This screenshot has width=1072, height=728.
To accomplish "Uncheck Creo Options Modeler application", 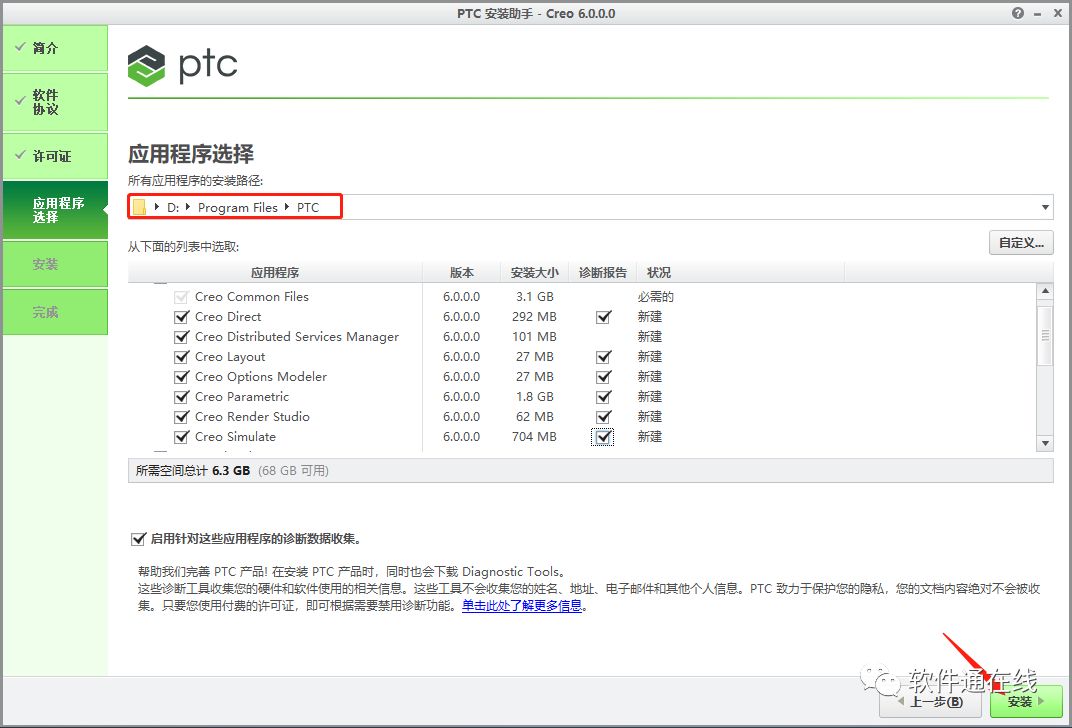I will [181, 377].
